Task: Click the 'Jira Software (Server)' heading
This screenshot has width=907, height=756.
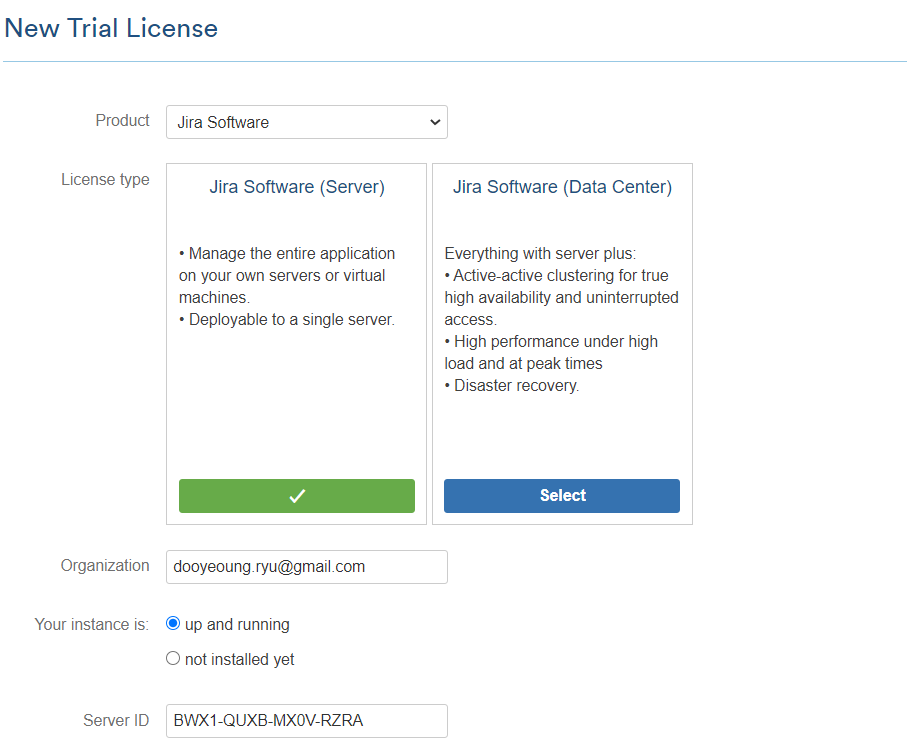Action: click(x=297, y=187)
